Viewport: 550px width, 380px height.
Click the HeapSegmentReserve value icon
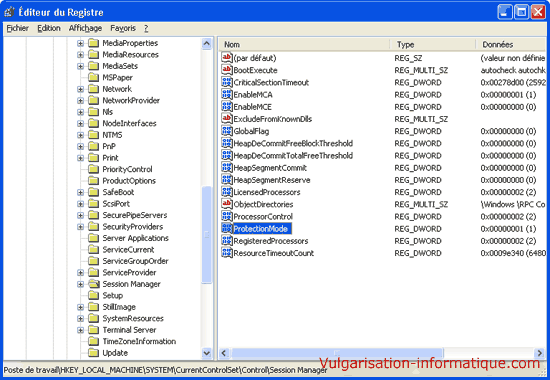227,180
